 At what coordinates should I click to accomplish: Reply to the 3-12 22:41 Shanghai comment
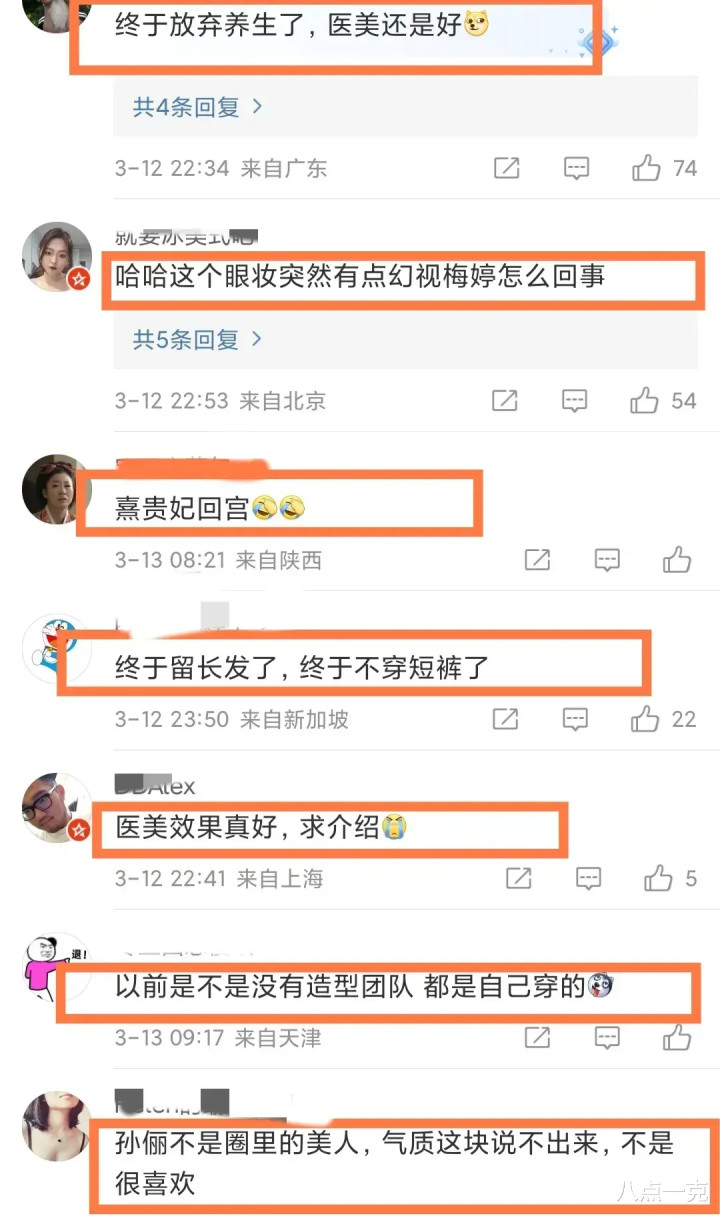(588, 879)
